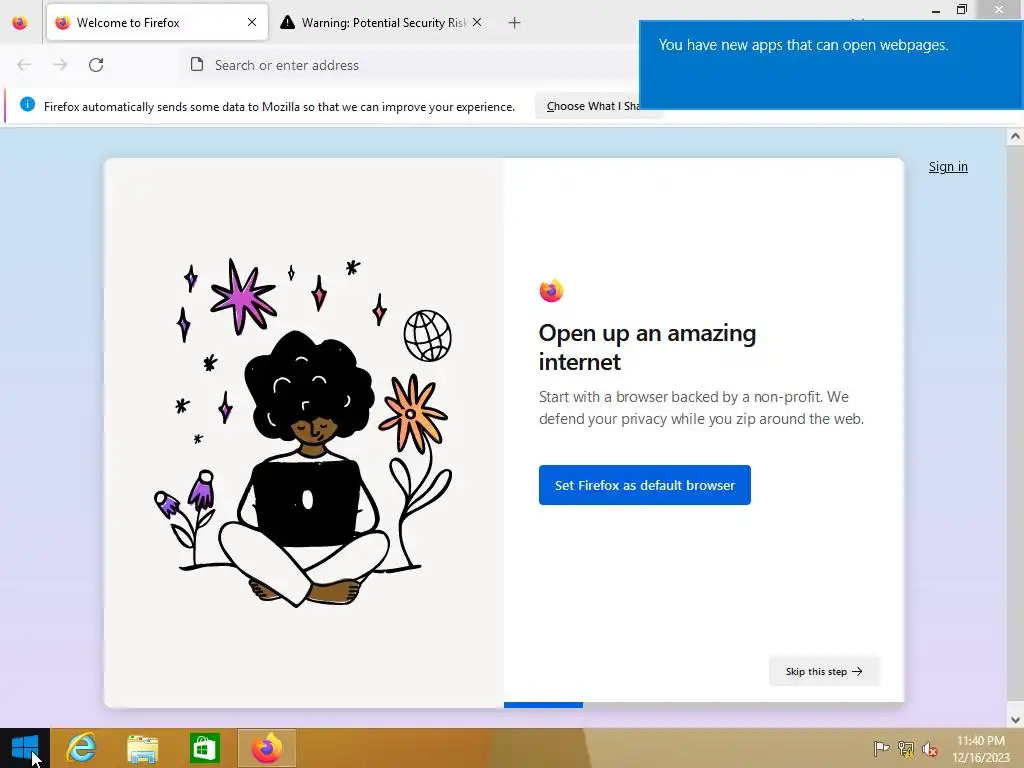
Task: Click the scrollbar down arrow
Action: pyautogui.click(x=1015, y=720)
